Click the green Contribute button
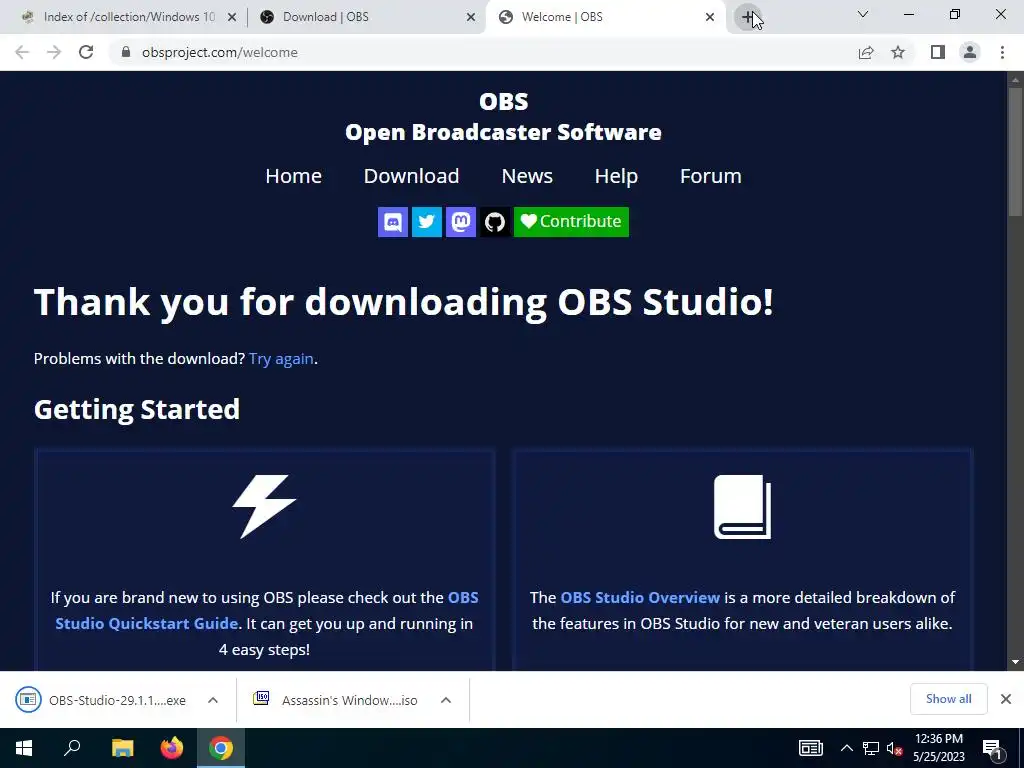This screenshot has height=768, width=1024. [571, 222]
